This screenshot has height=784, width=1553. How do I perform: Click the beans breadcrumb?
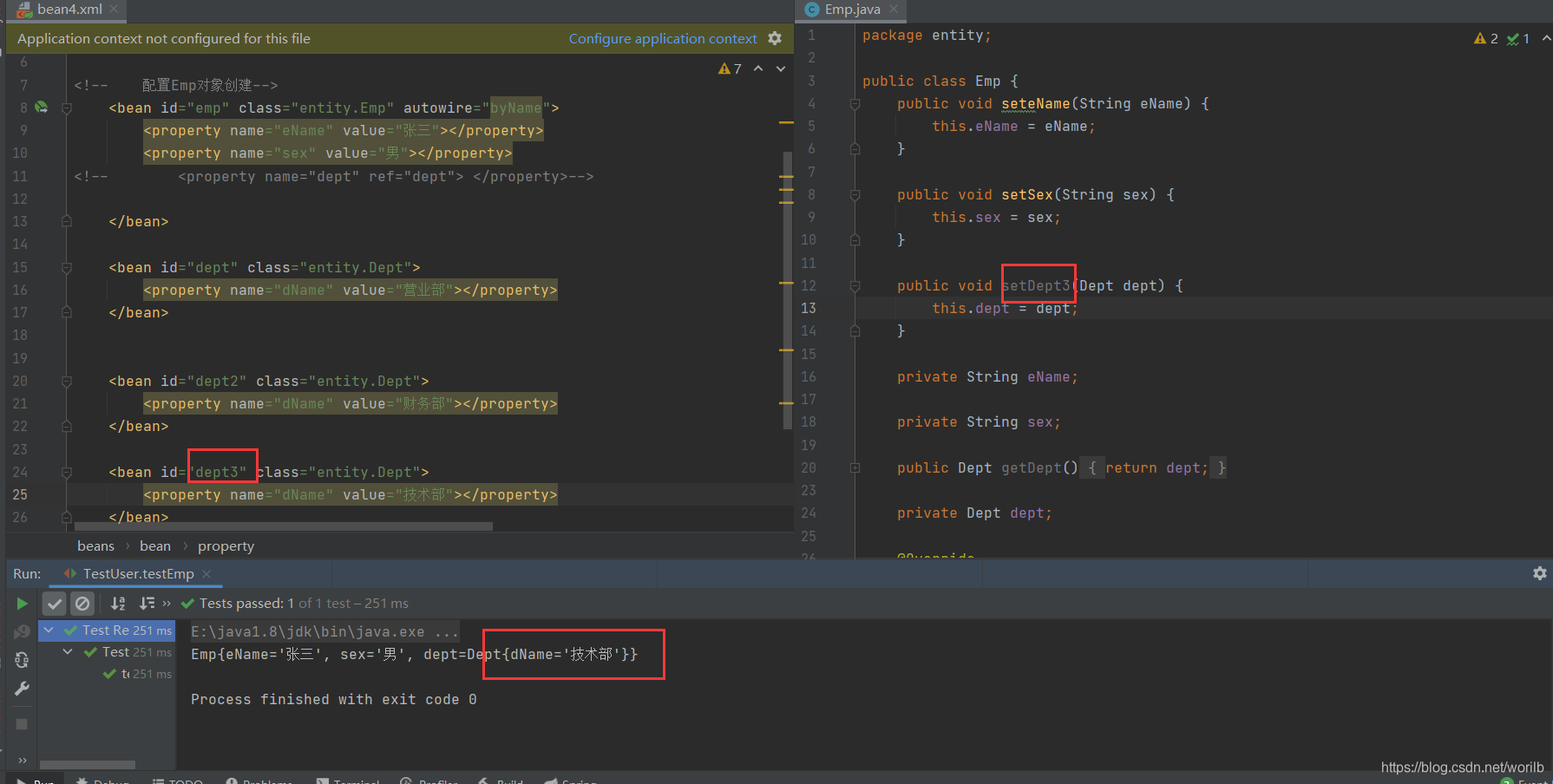[95, 546]
